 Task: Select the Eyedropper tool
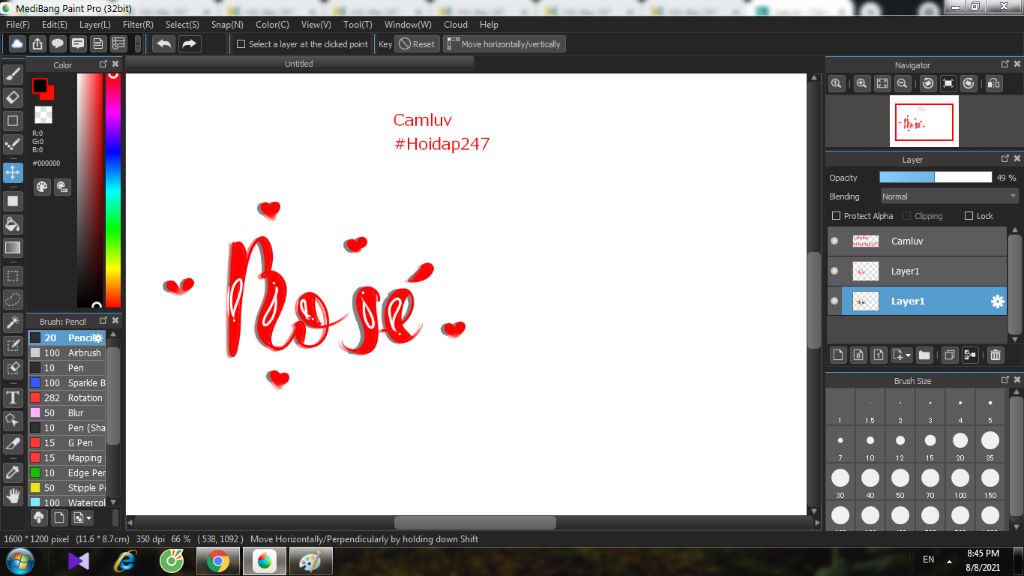12,472
